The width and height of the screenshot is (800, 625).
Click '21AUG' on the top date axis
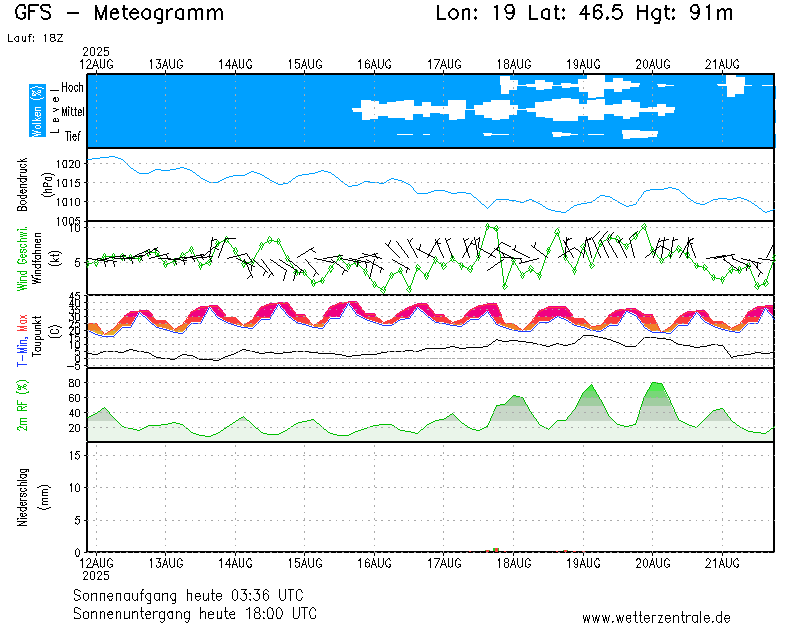(722, 64)
